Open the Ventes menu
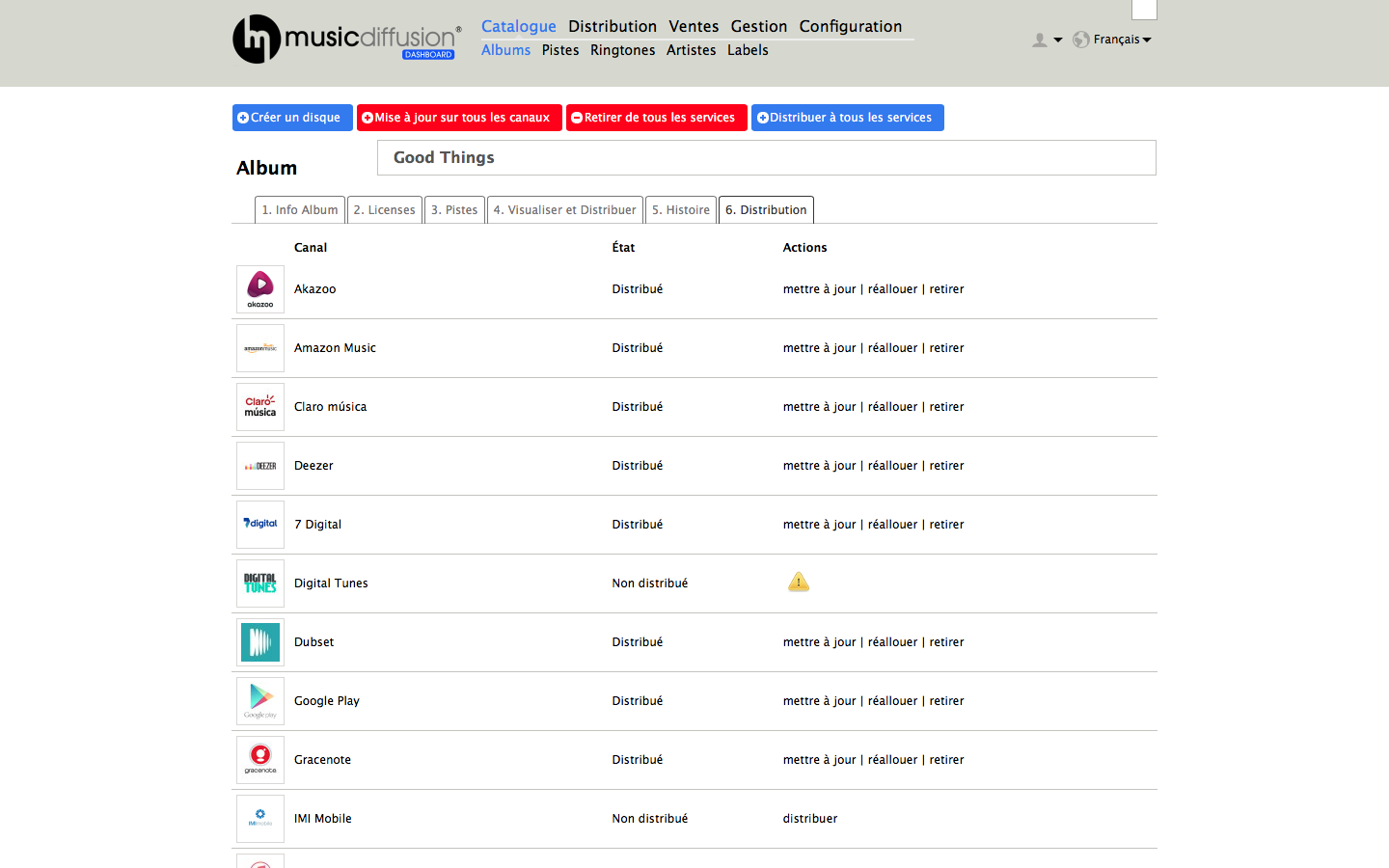1389x868 pixels. pos(694,26)
